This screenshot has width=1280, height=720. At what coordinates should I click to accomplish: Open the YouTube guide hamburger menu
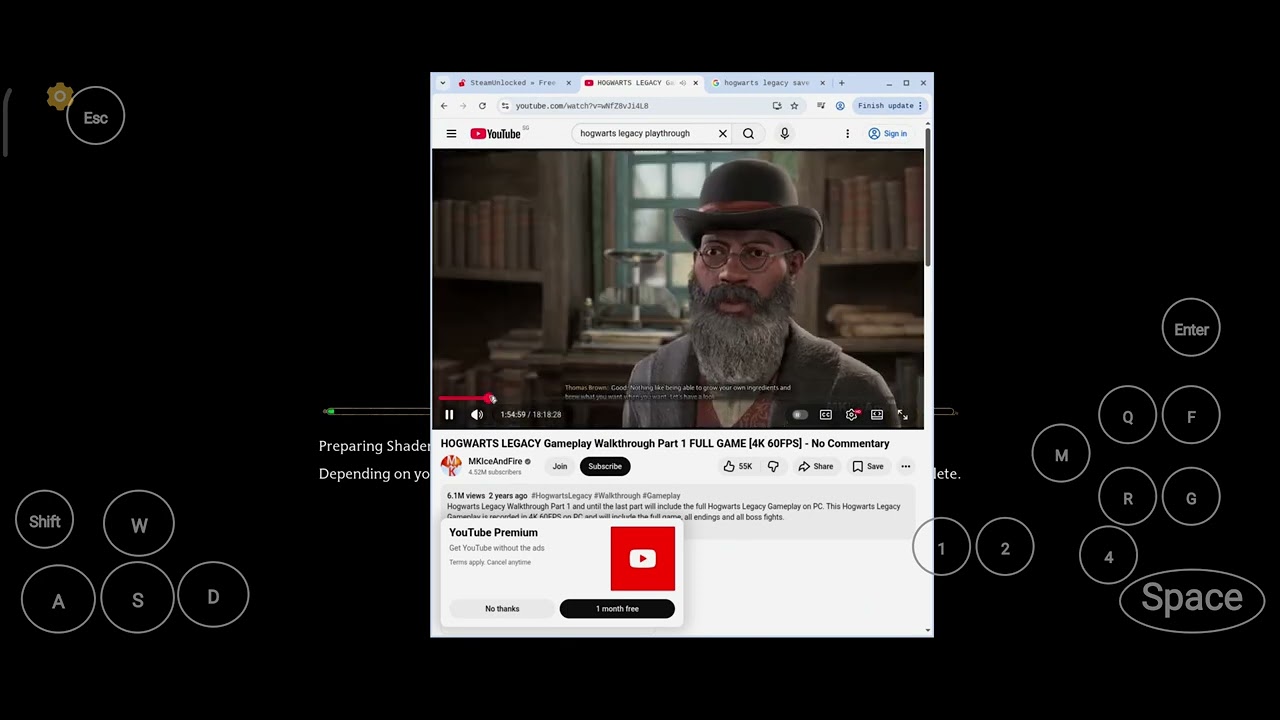point(451,134)
